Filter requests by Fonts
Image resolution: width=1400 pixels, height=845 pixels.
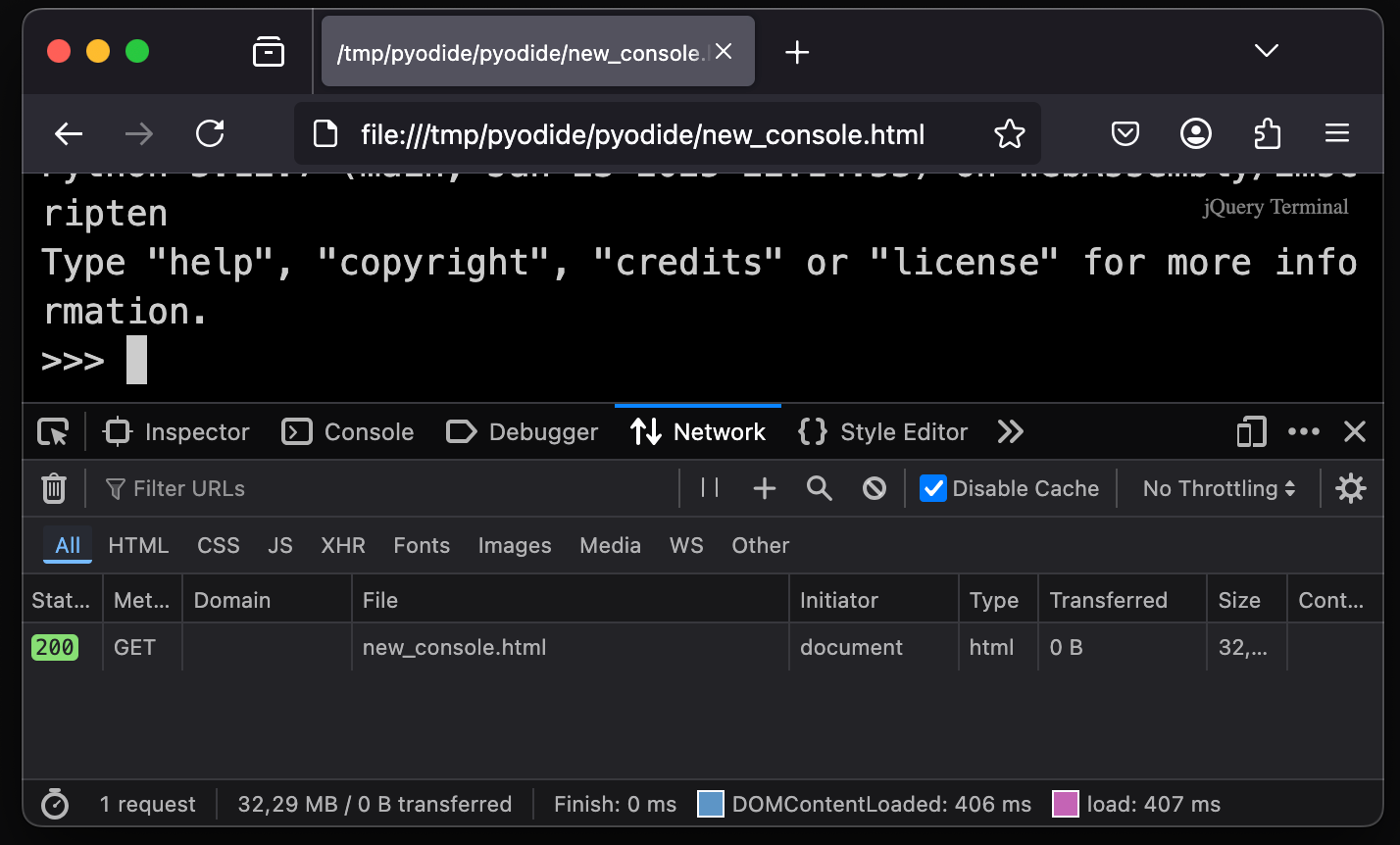point(422,545)
